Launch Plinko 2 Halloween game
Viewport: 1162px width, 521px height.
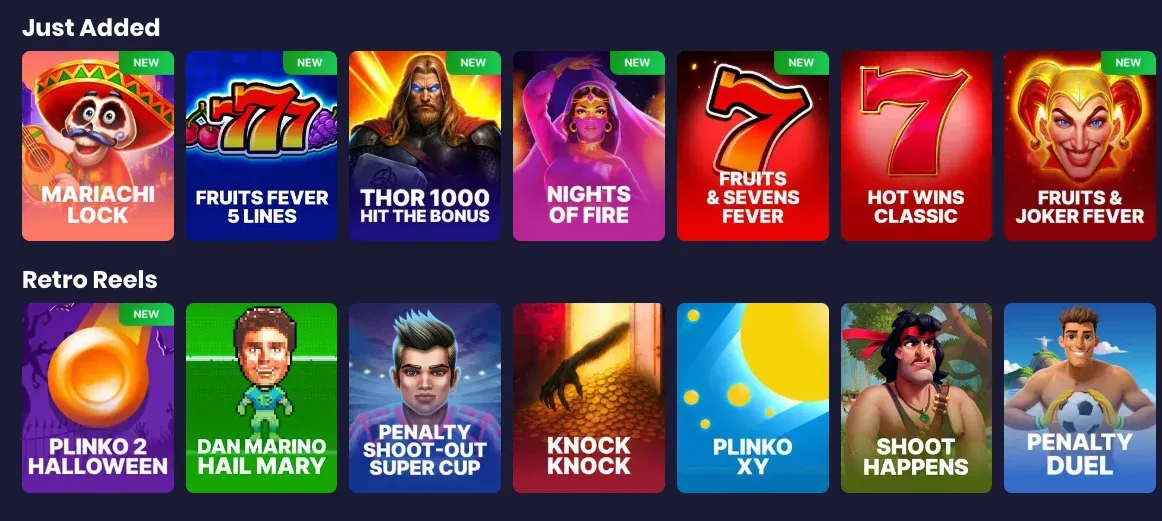[98, 398]
